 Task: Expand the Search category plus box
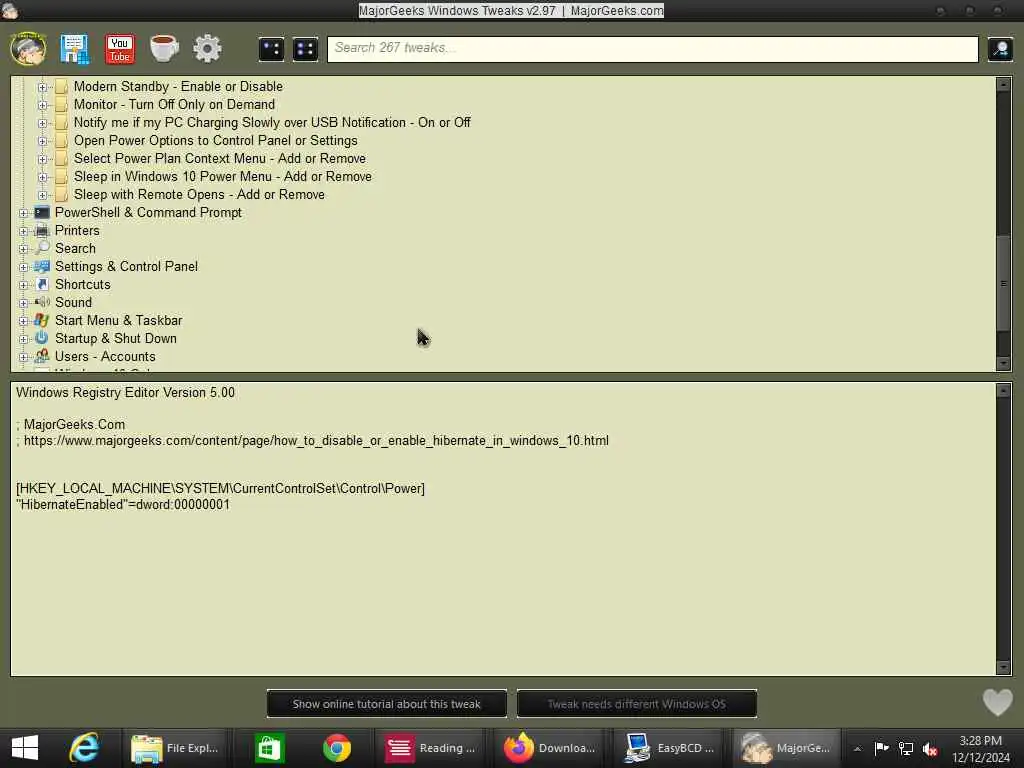click(24, 249)
